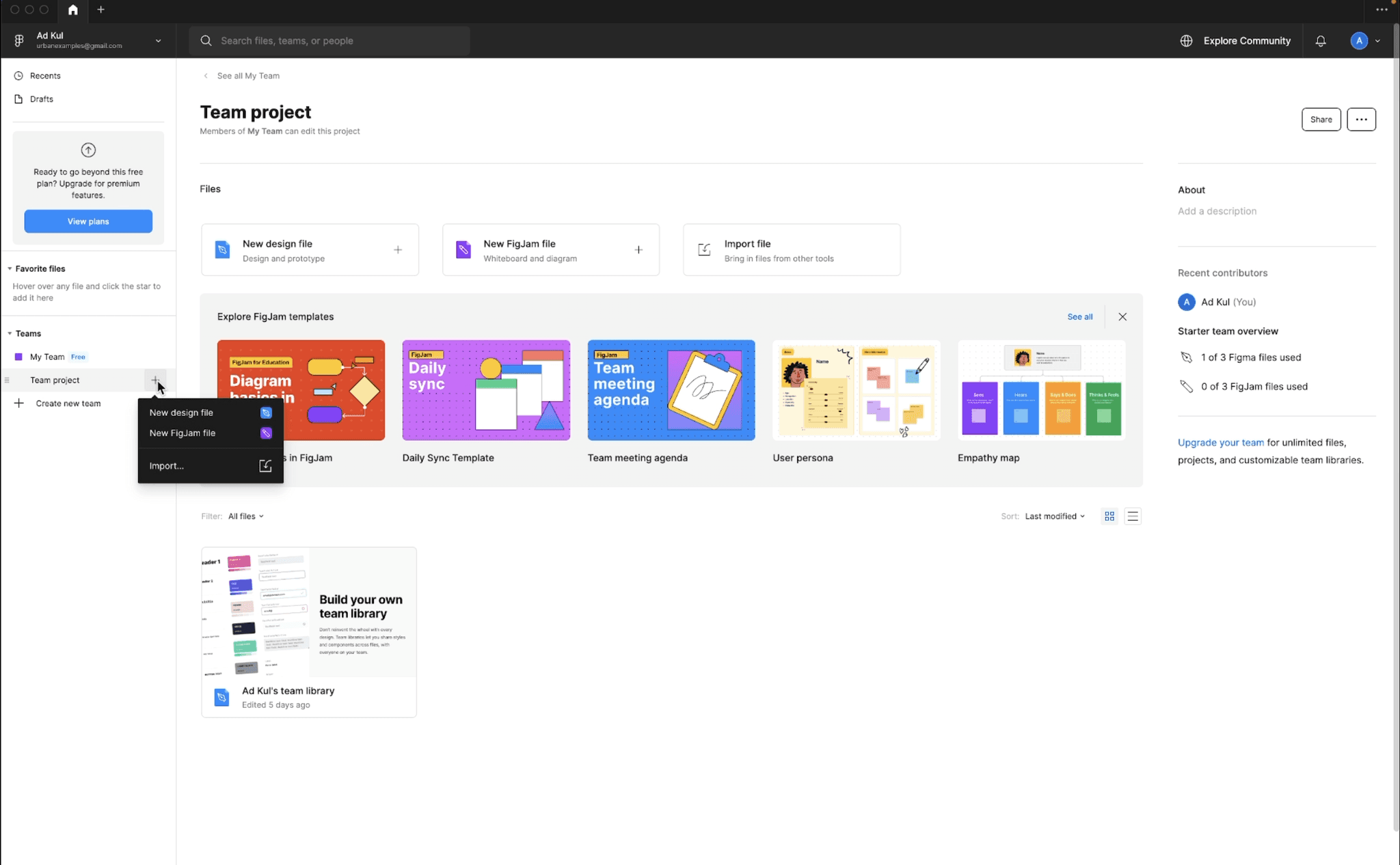The width and height of the screenshot is (1400, 865).
Task: Click the Import file card
Action: point(791,249)
